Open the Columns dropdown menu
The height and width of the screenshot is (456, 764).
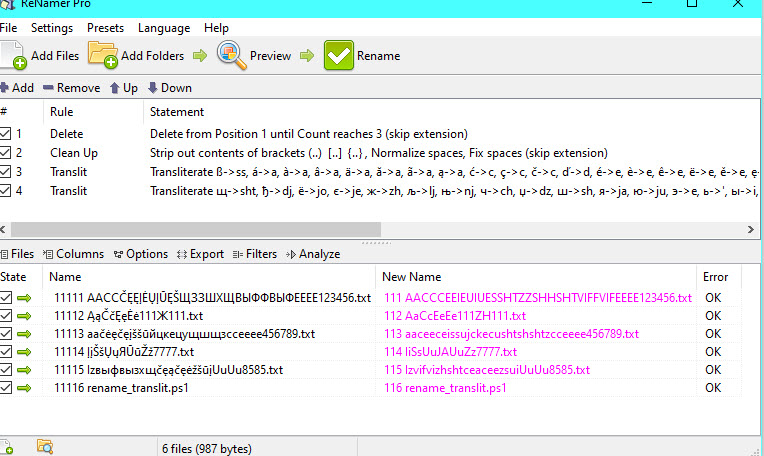pyautogui.click(x=74, y=254)
